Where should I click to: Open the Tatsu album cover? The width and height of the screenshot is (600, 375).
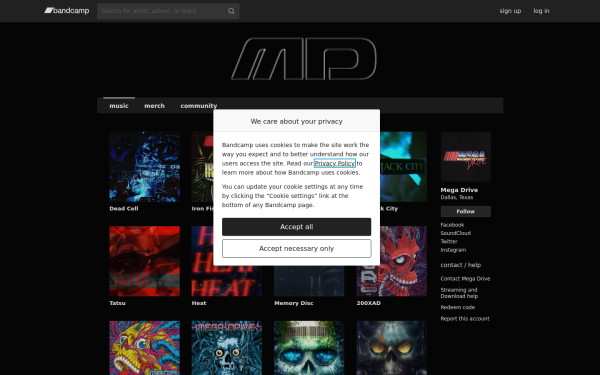click(x=144, y=261)
